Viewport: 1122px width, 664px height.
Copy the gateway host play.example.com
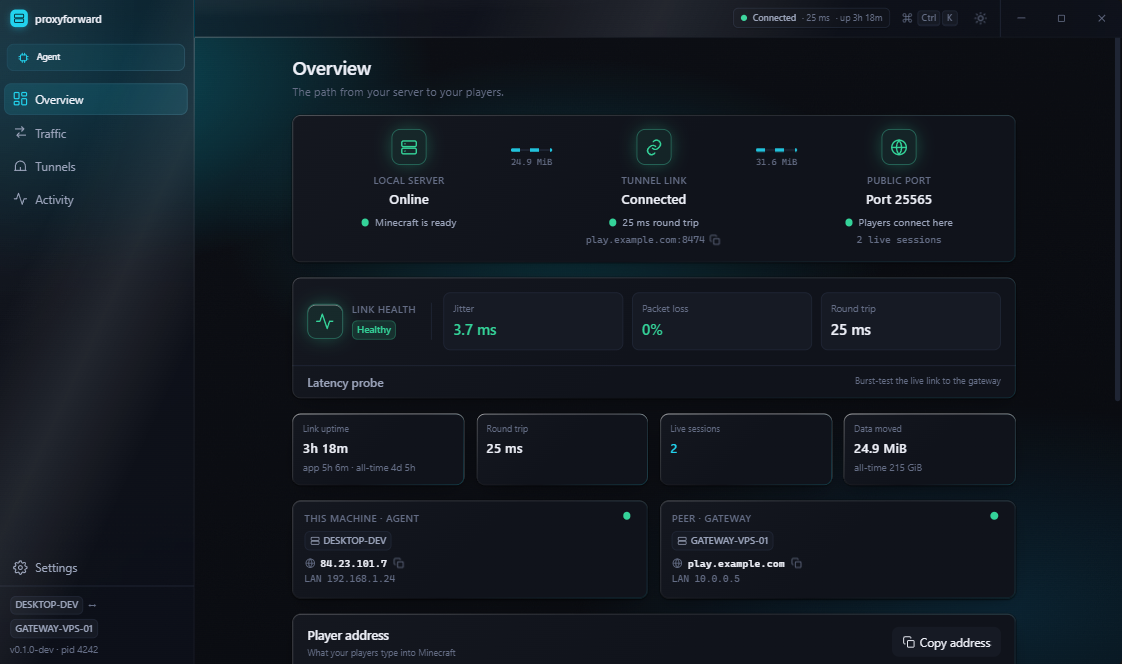[796, 563]
